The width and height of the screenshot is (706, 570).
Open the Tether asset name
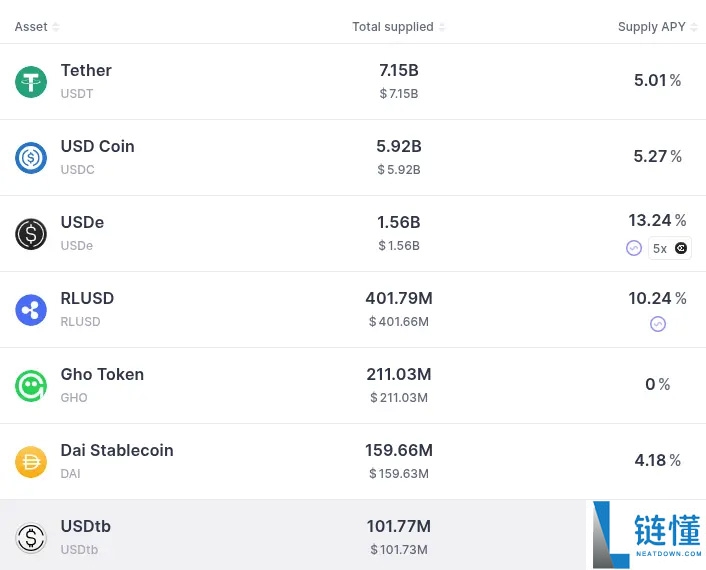(x=86, y=70)
